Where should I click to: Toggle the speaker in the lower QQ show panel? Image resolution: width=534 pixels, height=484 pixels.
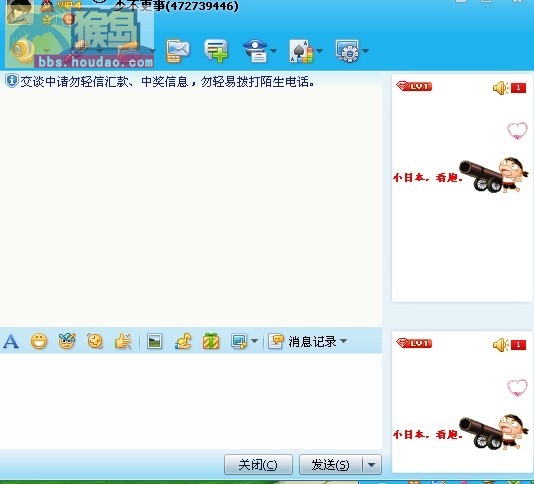(x=501, y=345)
